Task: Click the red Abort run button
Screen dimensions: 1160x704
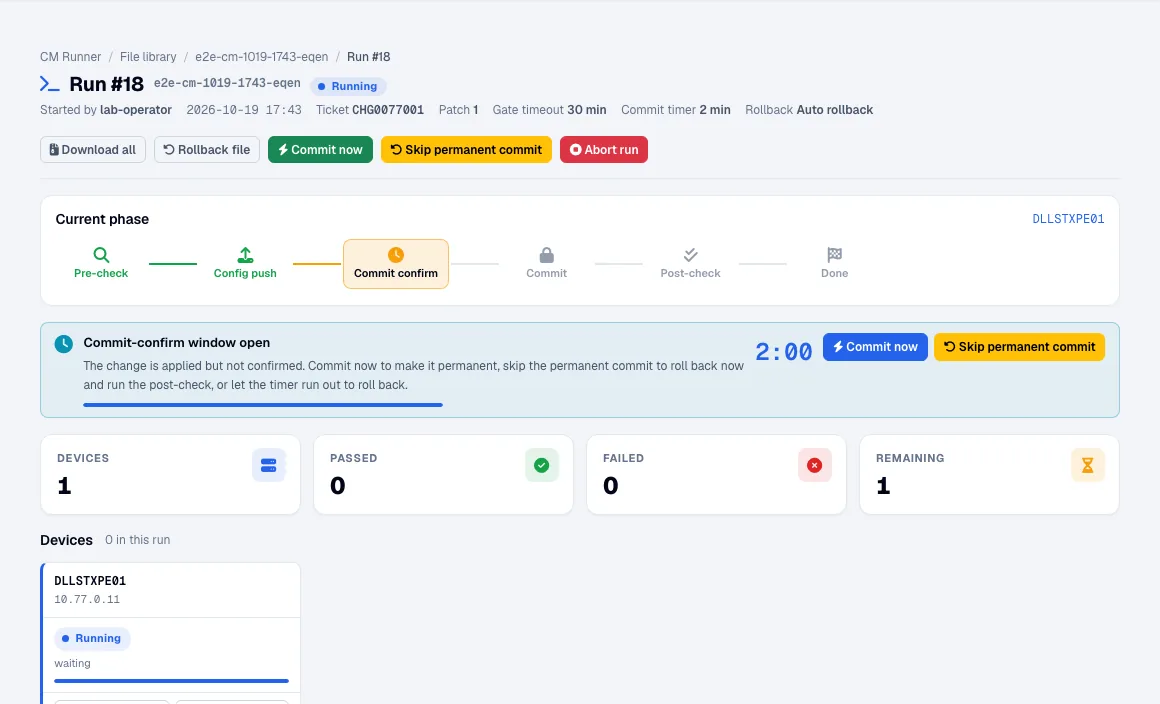Action: (604, 149)
